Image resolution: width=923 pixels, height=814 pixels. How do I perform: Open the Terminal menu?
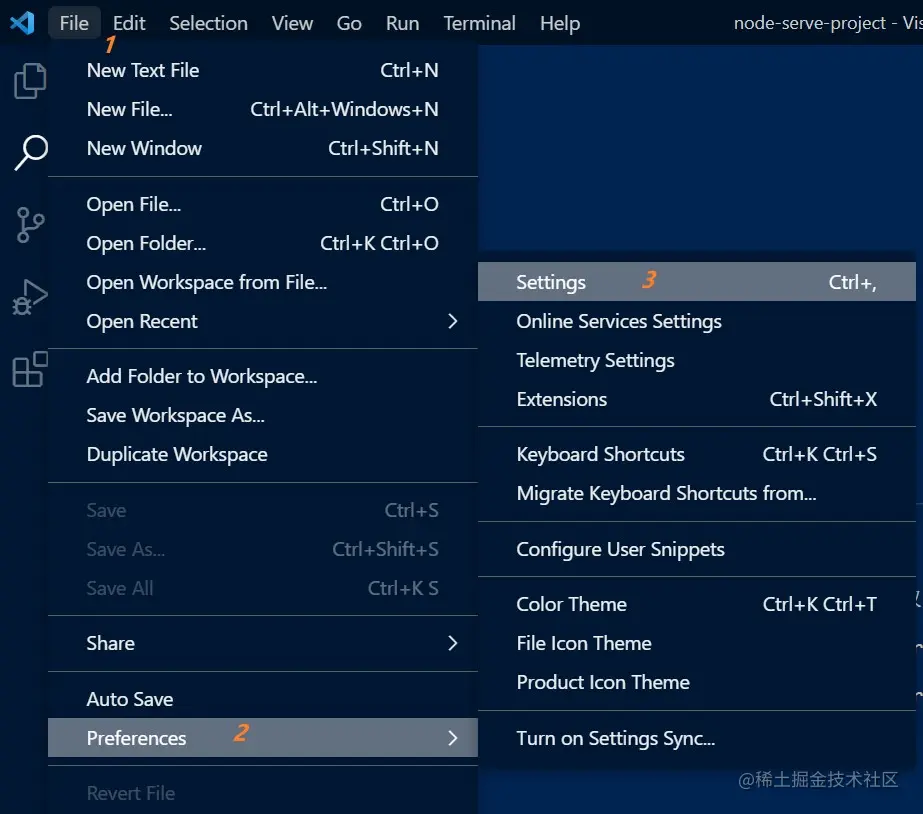point(479,23)
